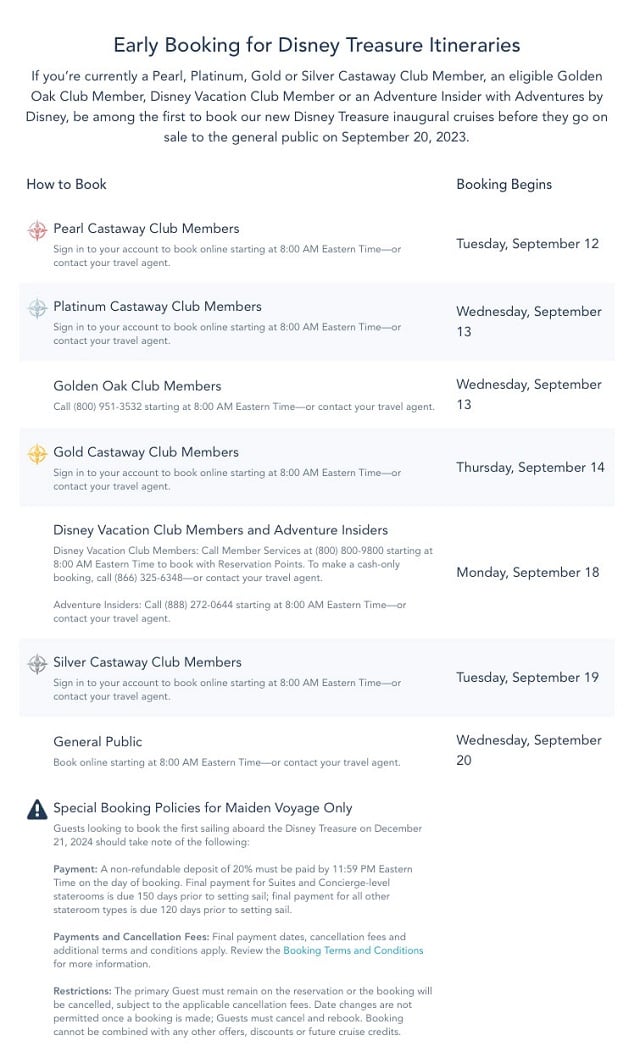Click the warning triangle icon for Special Booking Policies

[x=37, y=809]
